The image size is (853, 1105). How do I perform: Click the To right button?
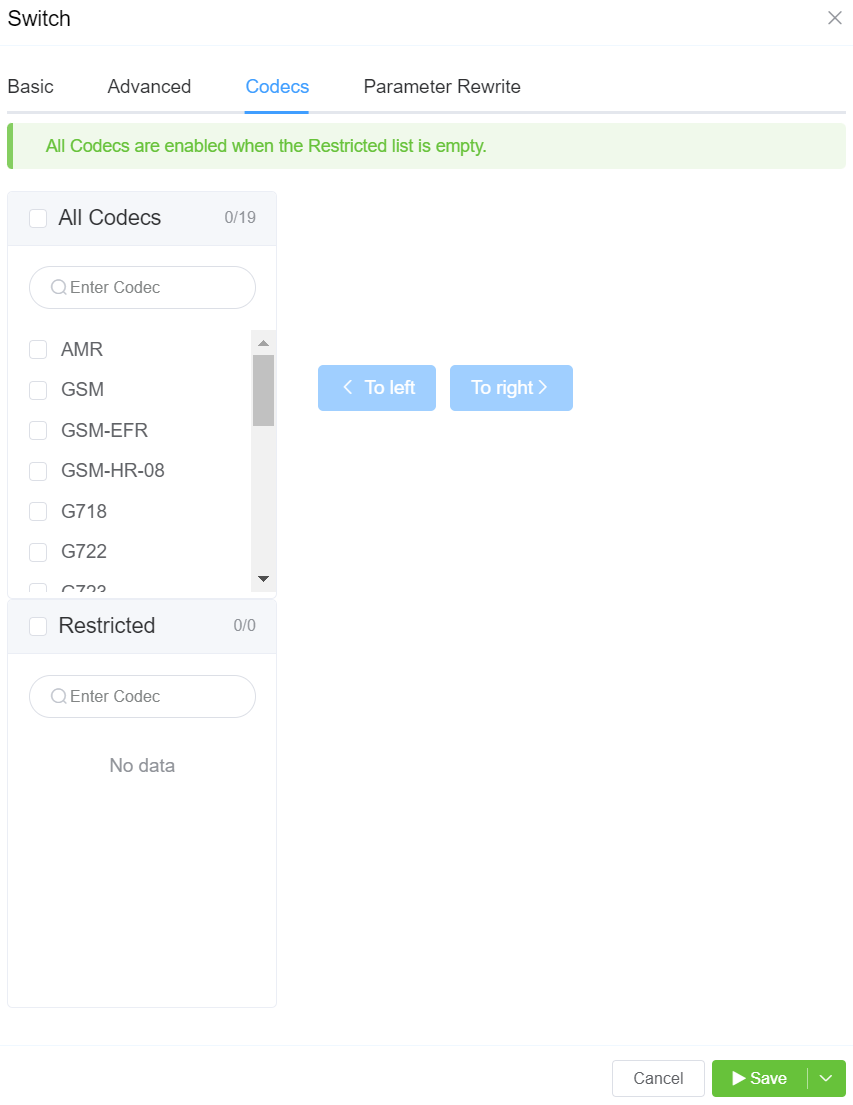point(511,388)
